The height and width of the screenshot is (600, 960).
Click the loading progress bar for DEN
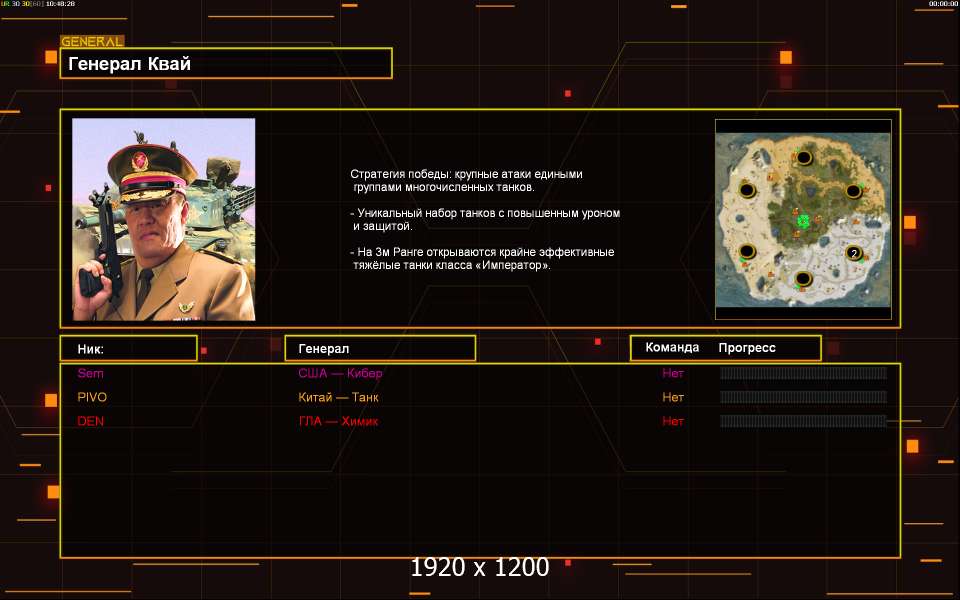(x=803, y=421)
